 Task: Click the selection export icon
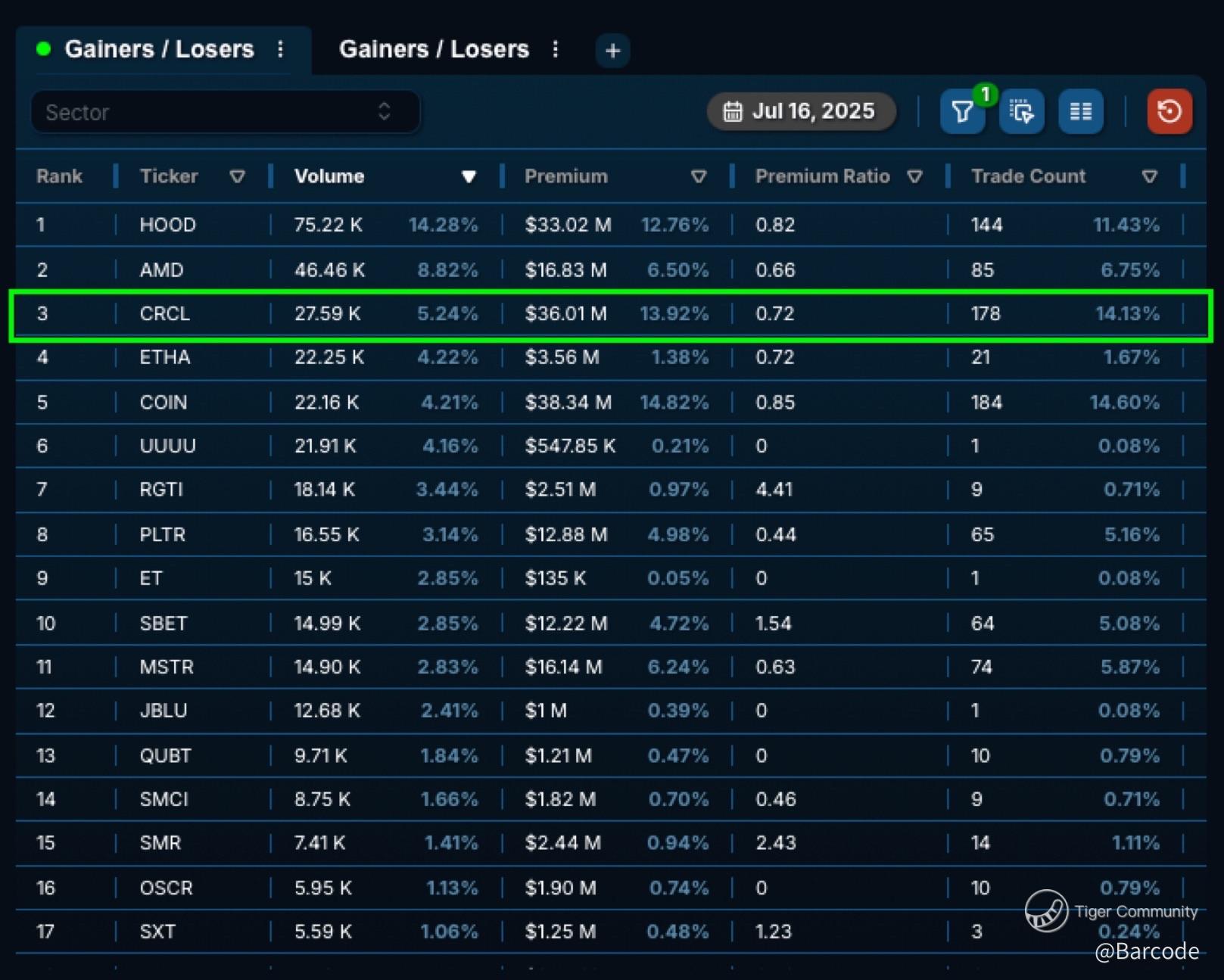click(1021, 112)
